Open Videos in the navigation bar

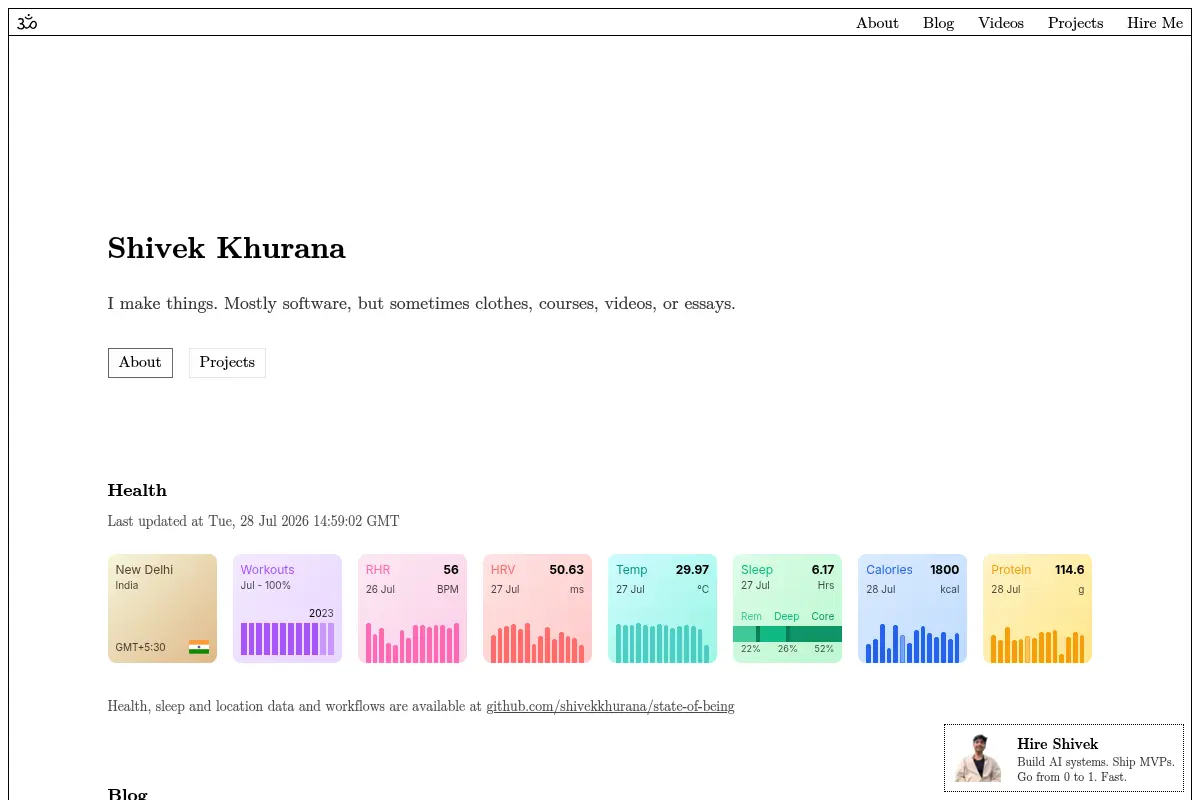[x=1001, y=23]
